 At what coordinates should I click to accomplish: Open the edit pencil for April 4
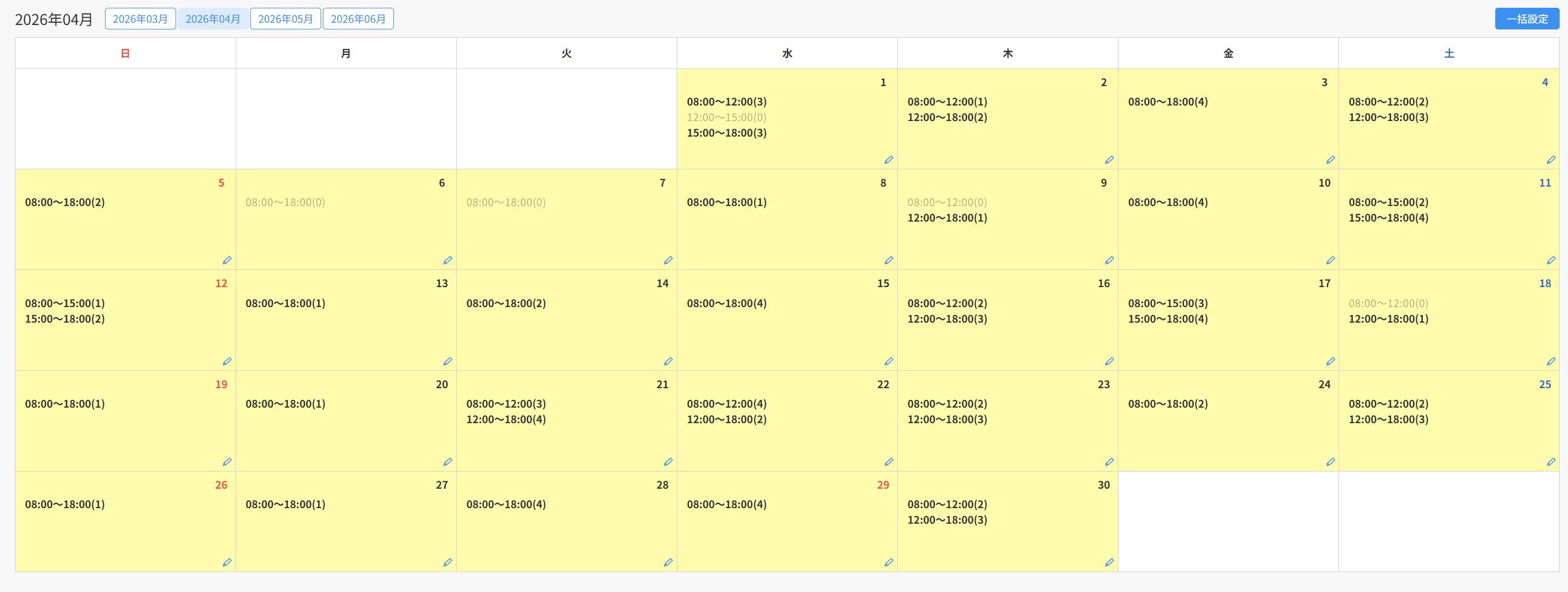coord(1550,160)
